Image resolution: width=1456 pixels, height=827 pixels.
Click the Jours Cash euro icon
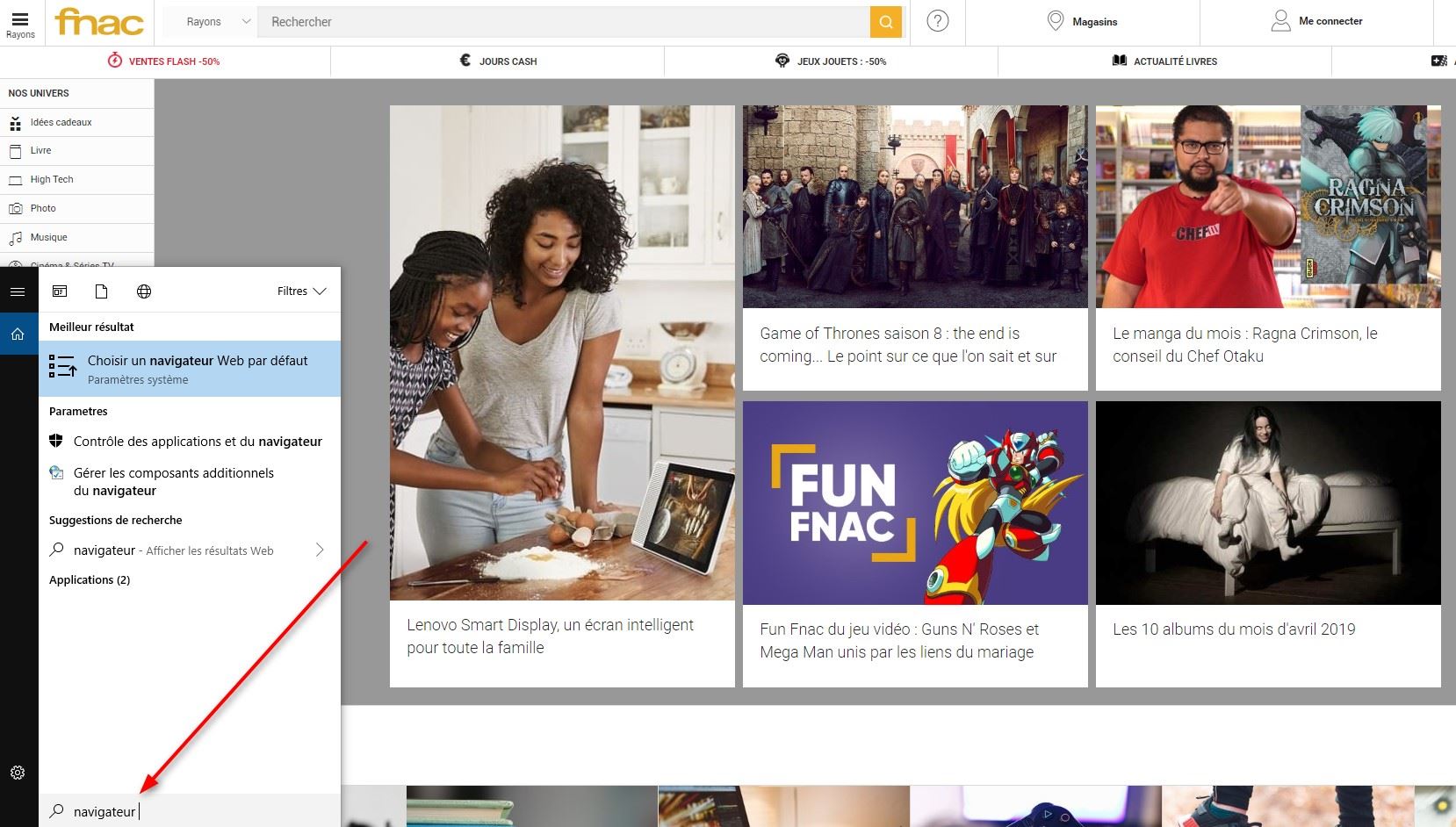click(x=465, y=61)
